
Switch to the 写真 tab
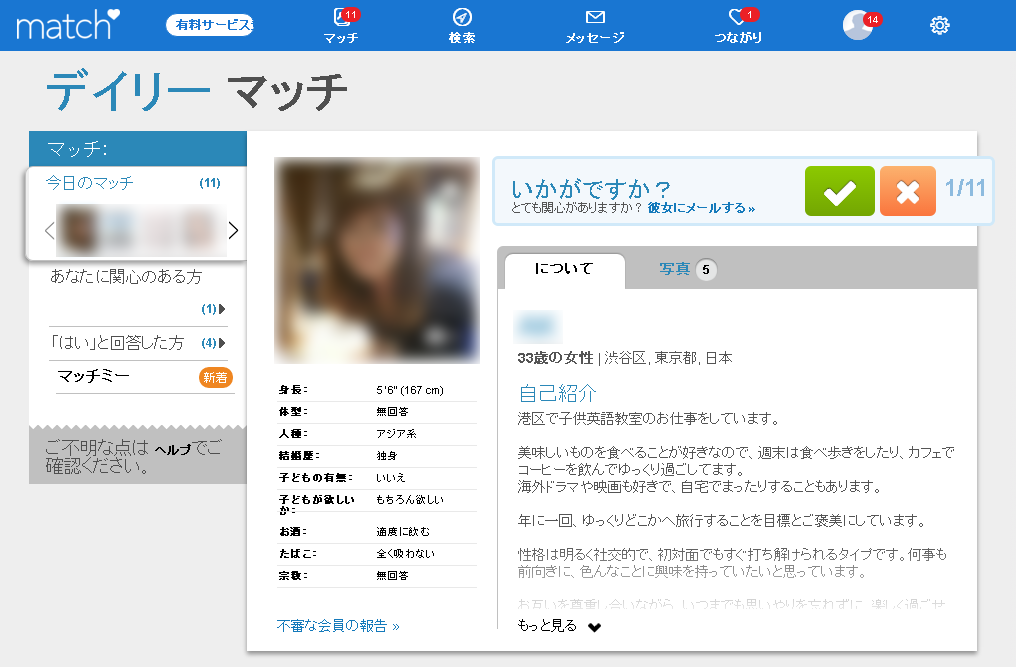[x=686, y=269]
